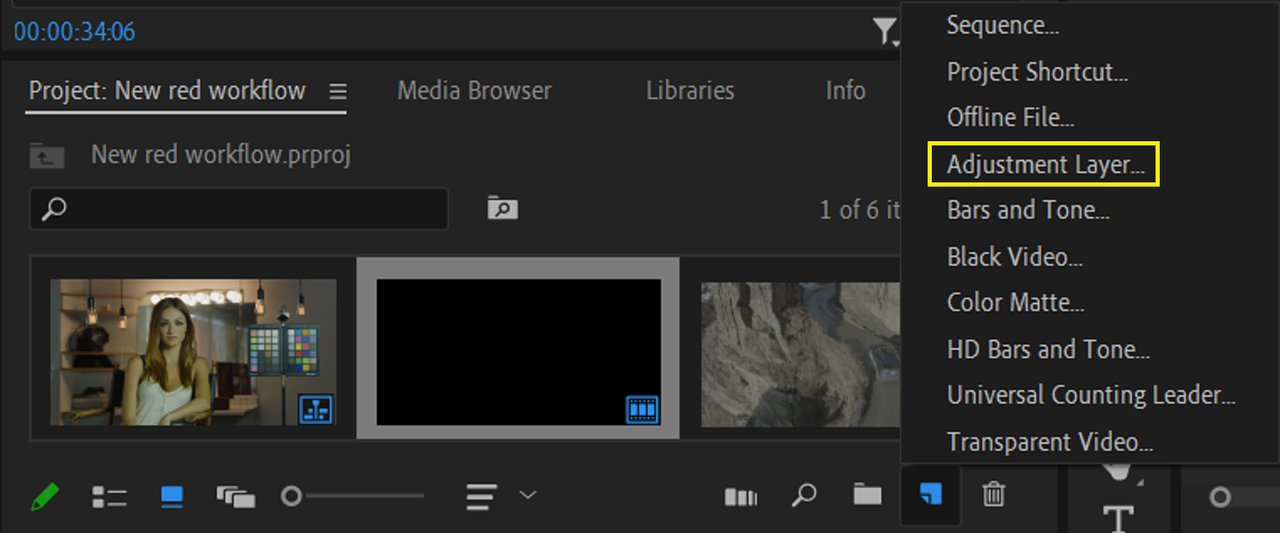
Task: Choose Adjustment Layer... from the menu
Action: tap(1046, 165)
